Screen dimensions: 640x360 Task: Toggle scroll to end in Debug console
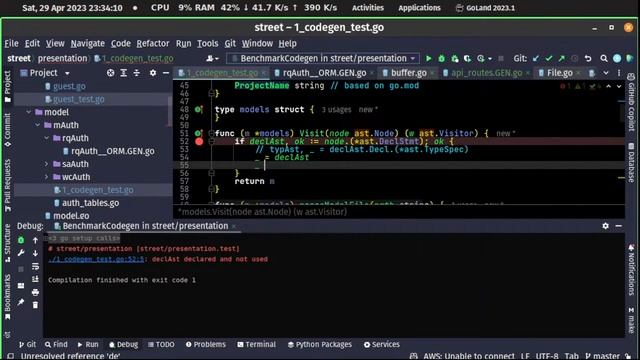(36, 279)
